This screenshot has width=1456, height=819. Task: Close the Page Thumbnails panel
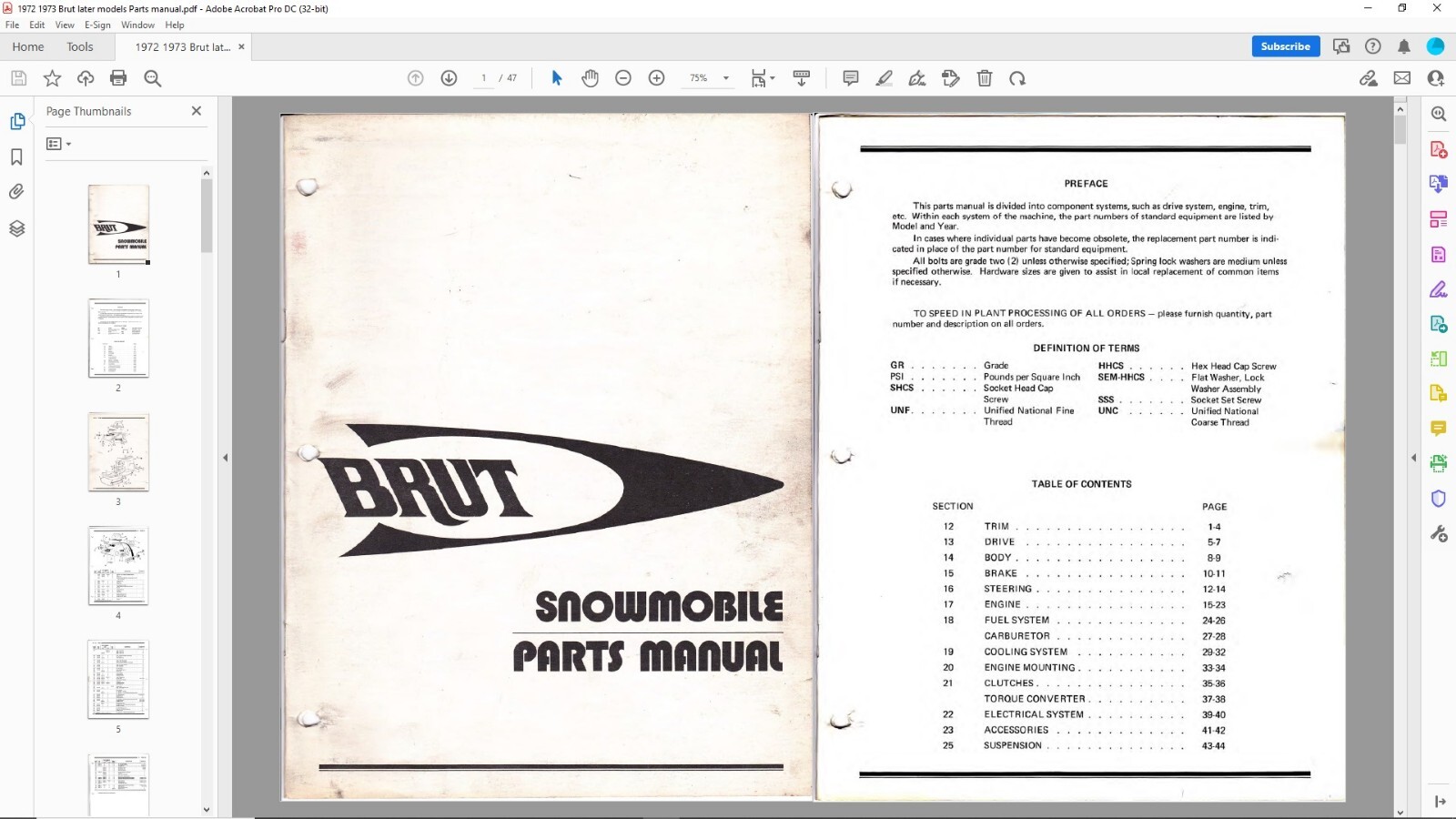coord(196,111)
